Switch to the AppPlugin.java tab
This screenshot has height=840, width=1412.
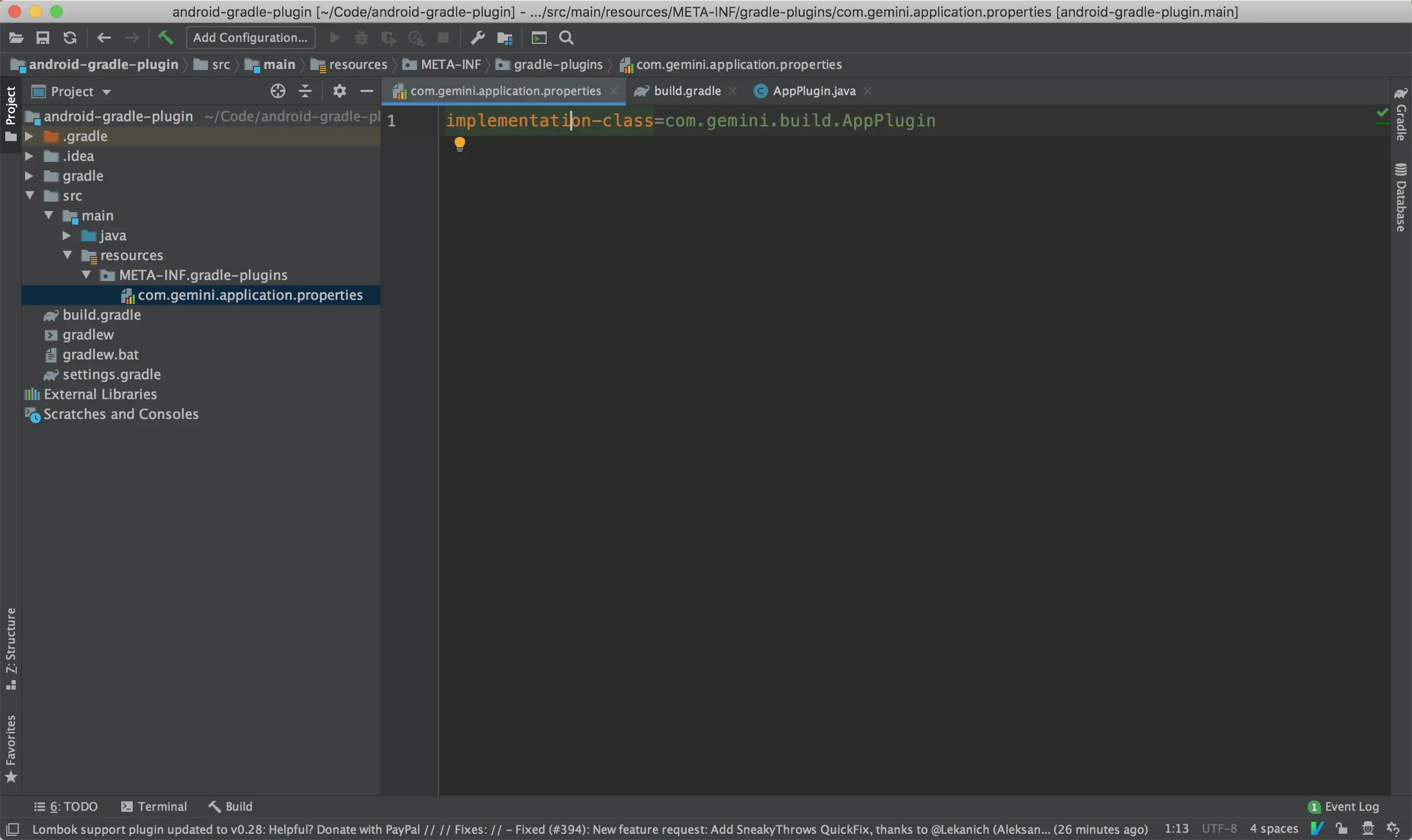pyautogui.click(x=813, y=91)
